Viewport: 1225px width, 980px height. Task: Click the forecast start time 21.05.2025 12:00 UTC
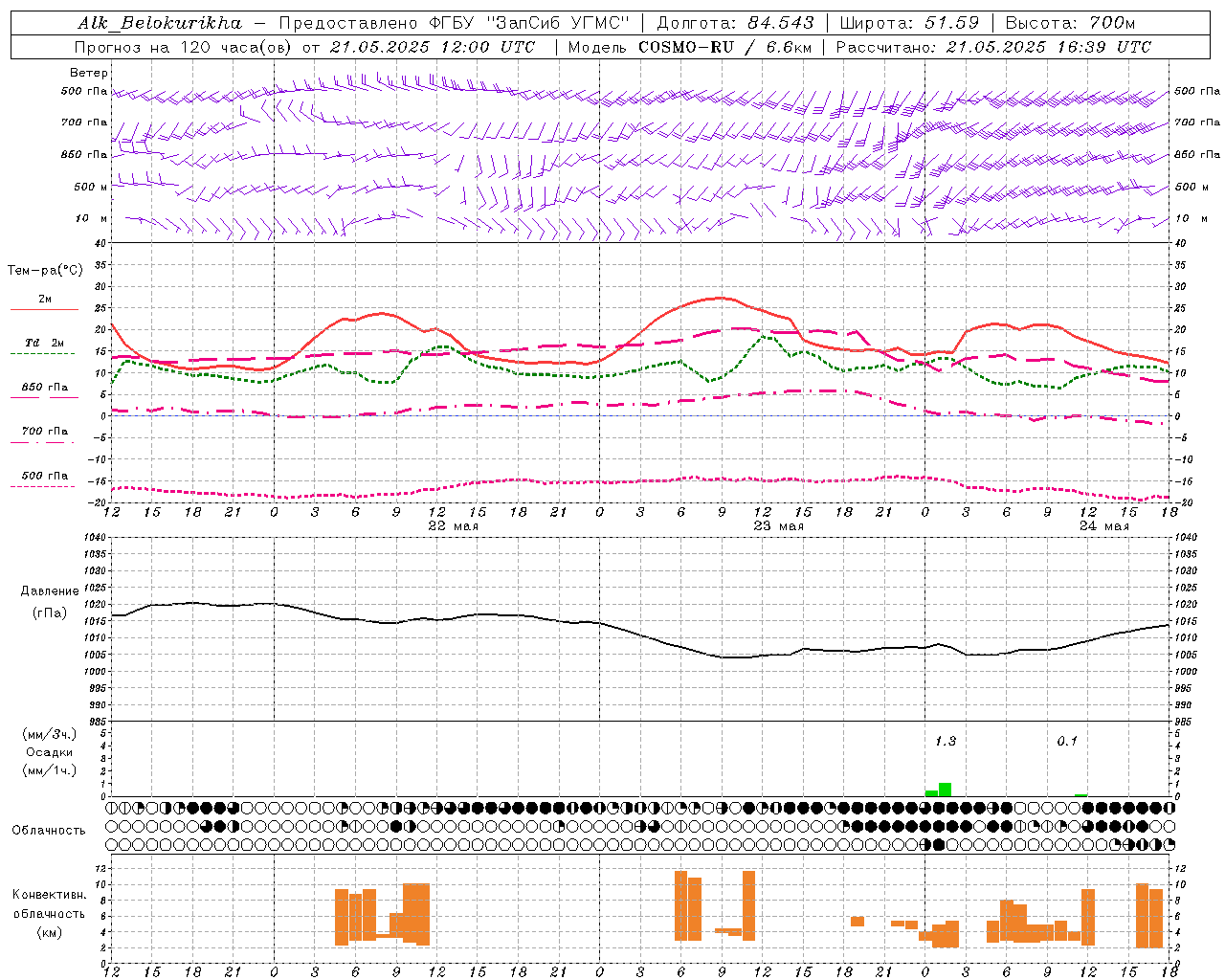[x=433, y=47]
